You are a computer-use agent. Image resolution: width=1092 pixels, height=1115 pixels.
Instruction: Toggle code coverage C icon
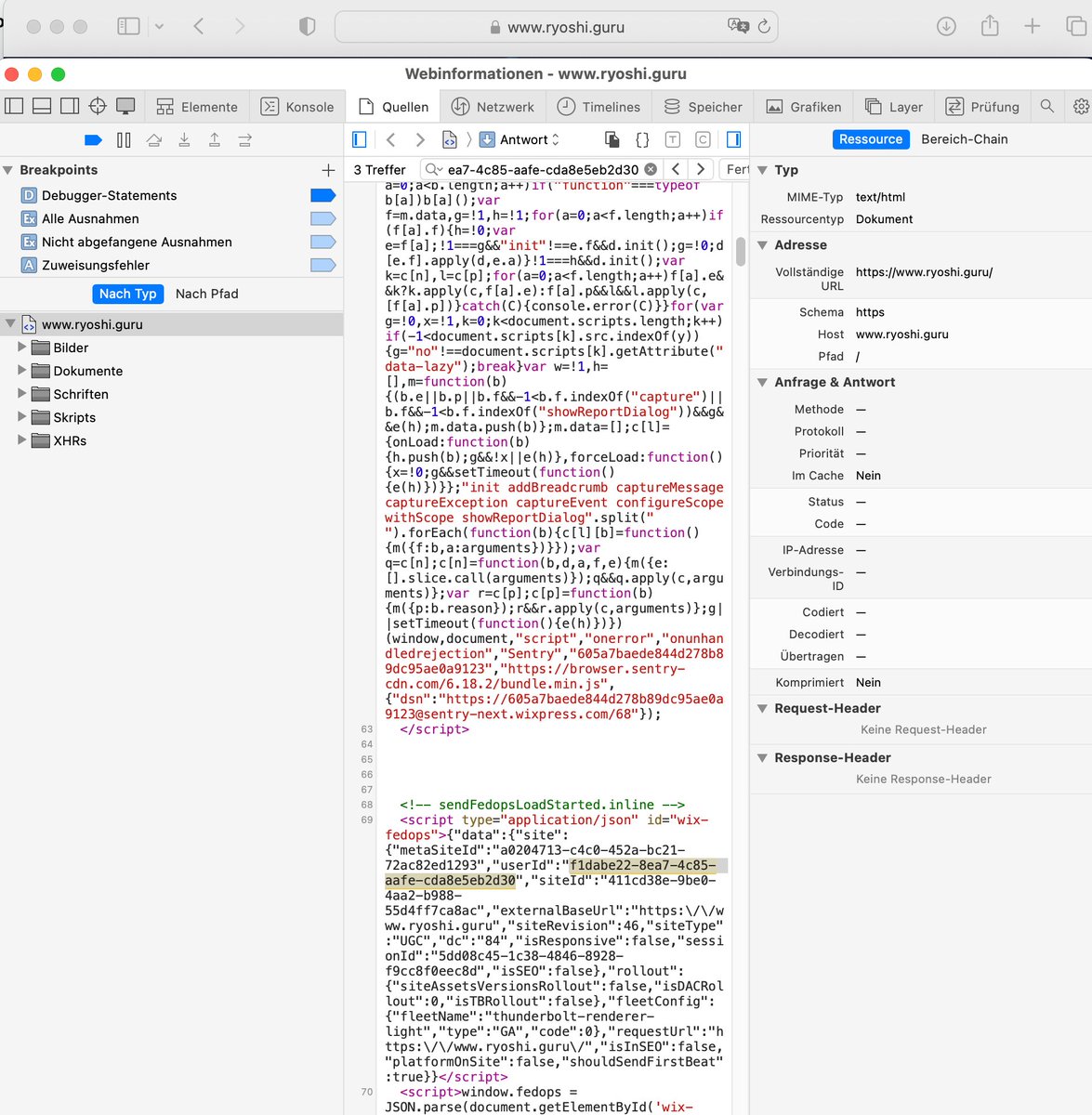click(x=703, y=139)
